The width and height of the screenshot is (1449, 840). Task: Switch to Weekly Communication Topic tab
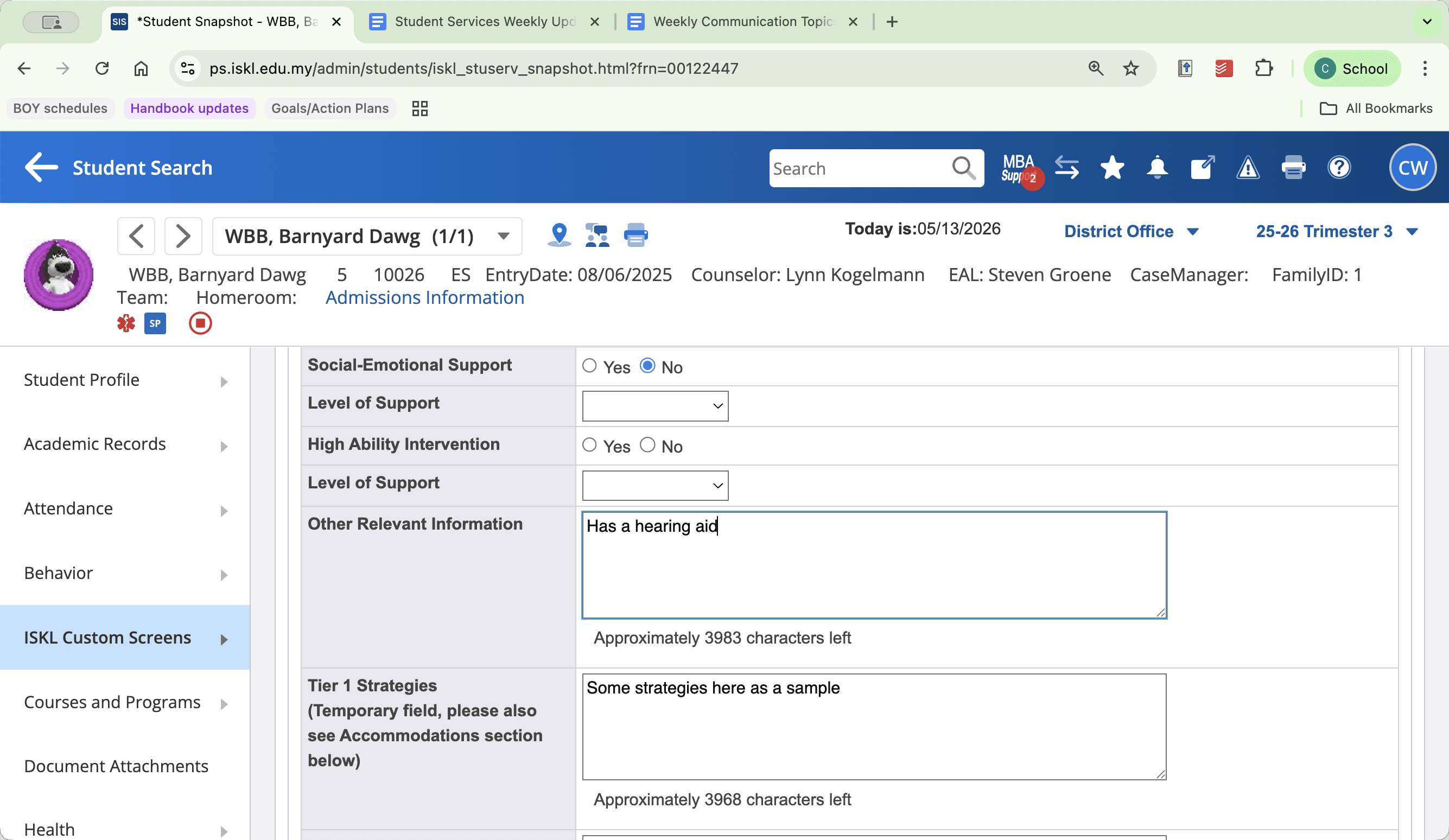[x=743, y=22]
